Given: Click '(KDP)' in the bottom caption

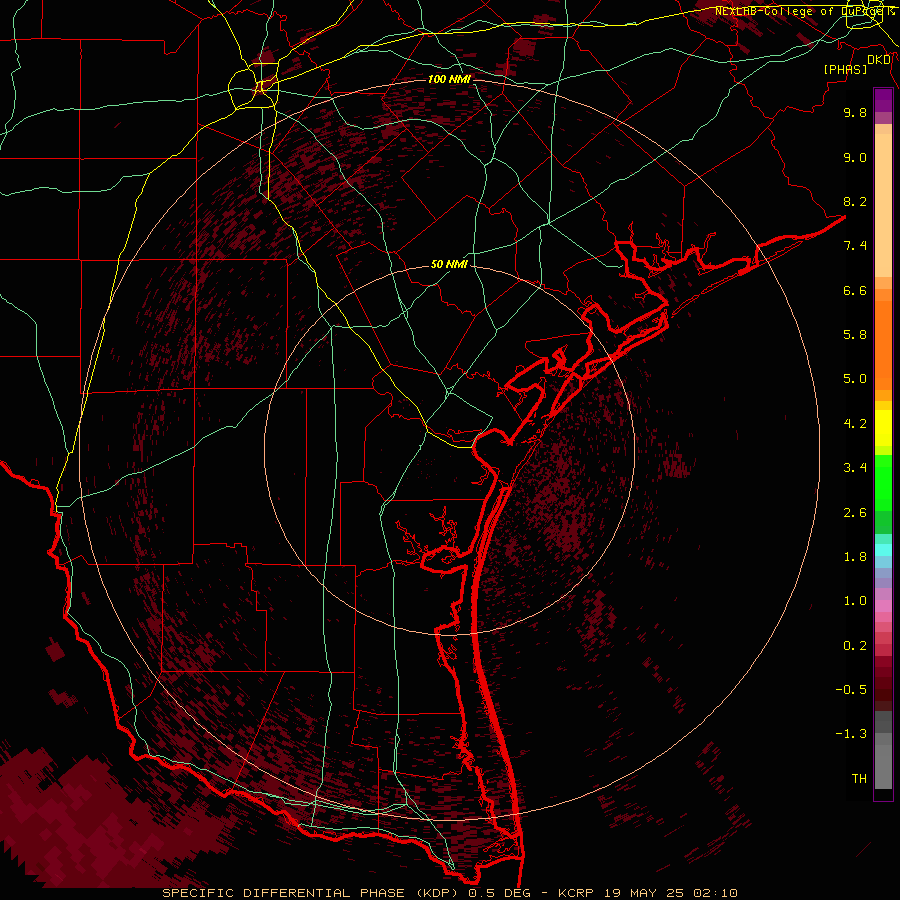Looking at the screenshot, I should [438, 893].
